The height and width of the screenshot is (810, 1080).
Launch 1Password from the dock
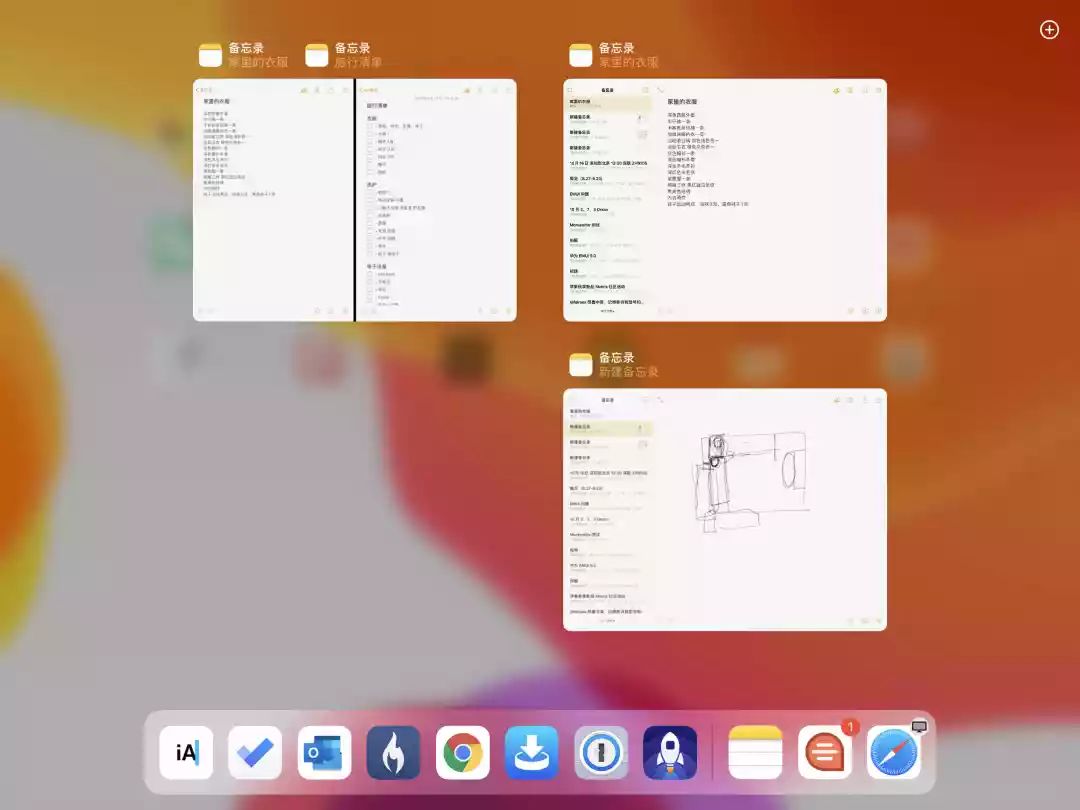[601, 752]
